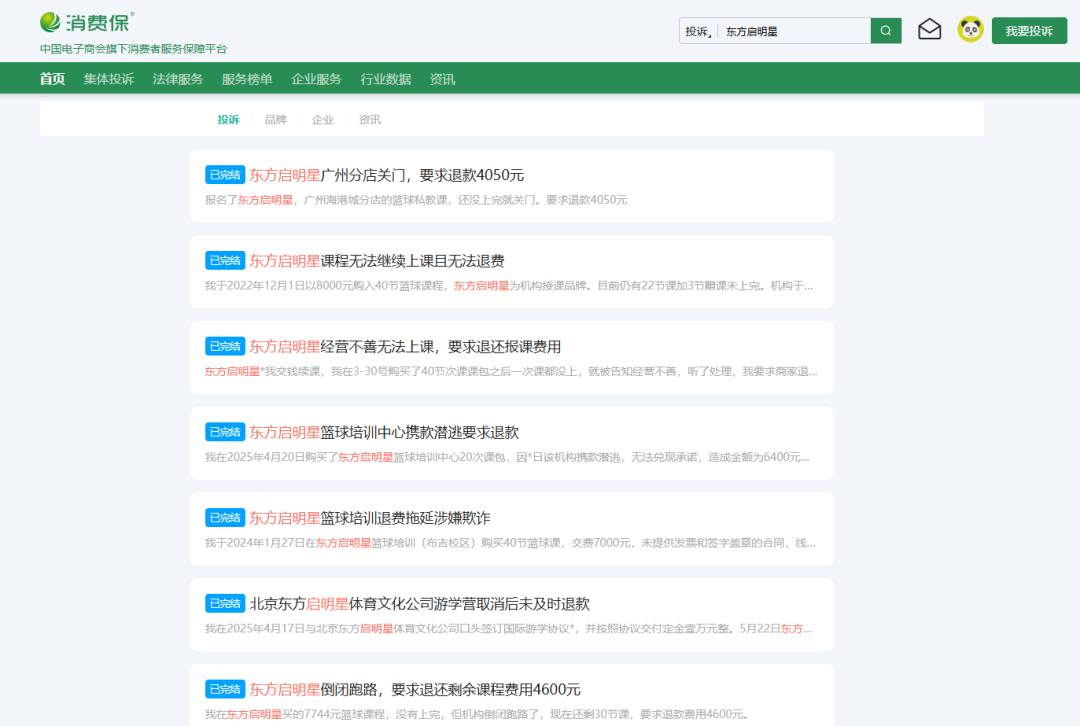Click 已完结 badge on 倒闭跑路 complaint
1080x726 pixels.
click(225, 689)
